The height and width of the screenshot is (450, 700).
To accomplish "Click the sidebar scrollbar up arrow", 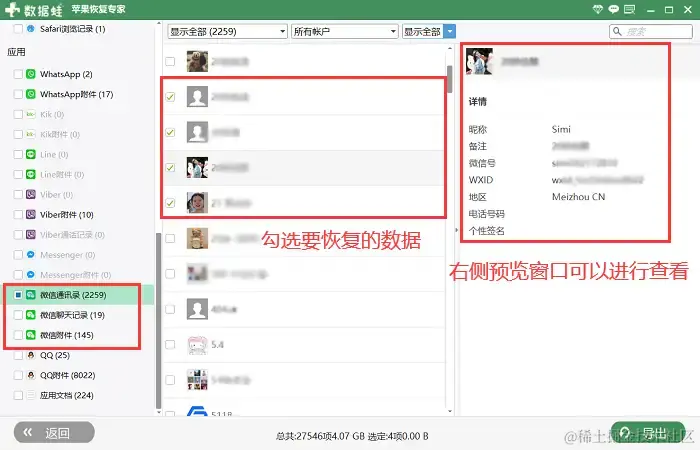I will point(158,23).
